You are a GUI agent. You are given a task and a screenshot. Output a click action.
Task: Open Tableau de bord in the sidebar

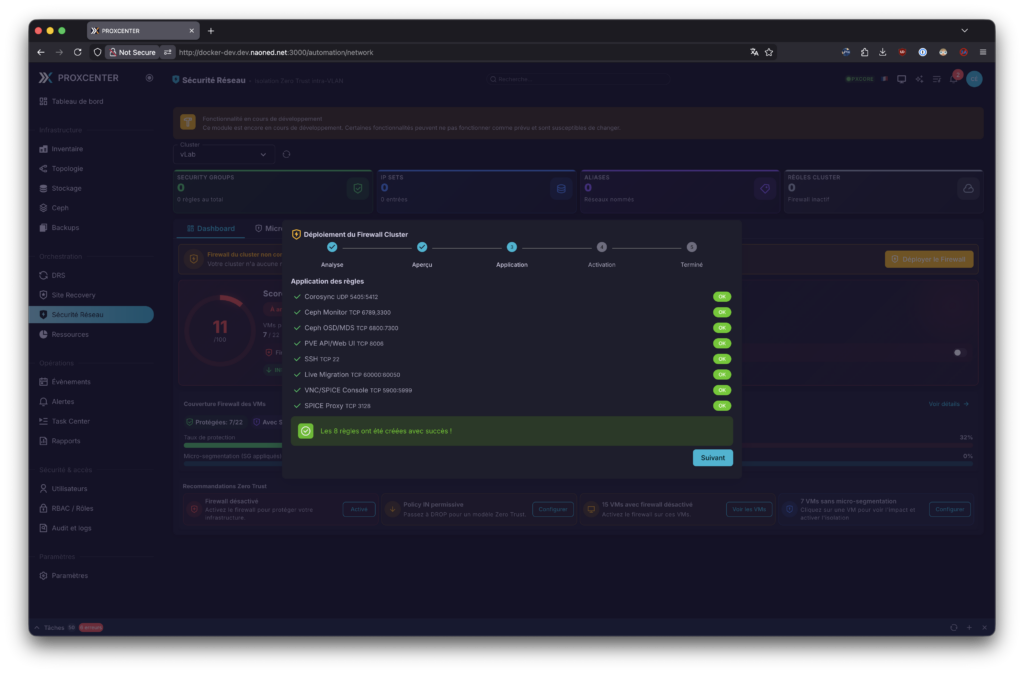coord(77,101)
